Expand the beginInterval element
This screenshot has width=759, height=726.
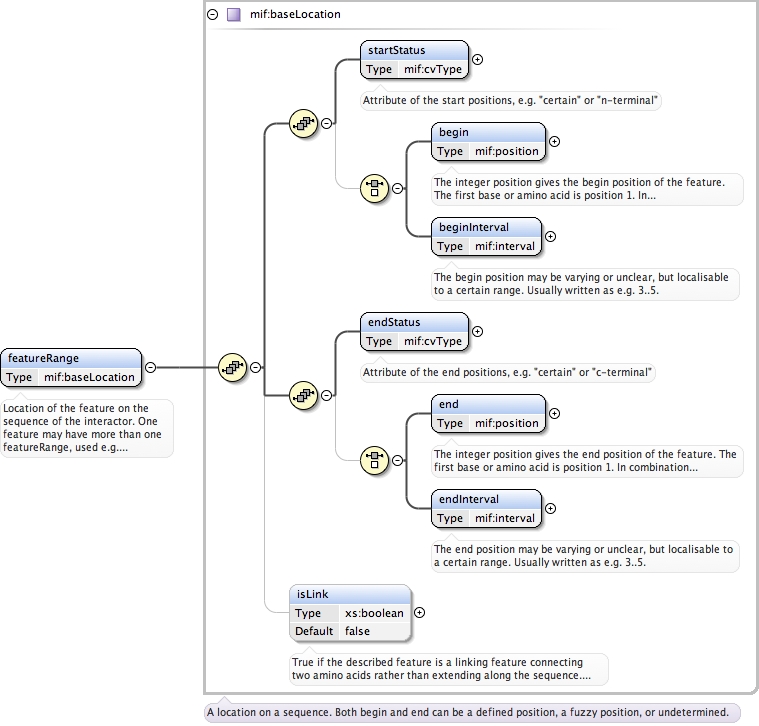[550, 236]
